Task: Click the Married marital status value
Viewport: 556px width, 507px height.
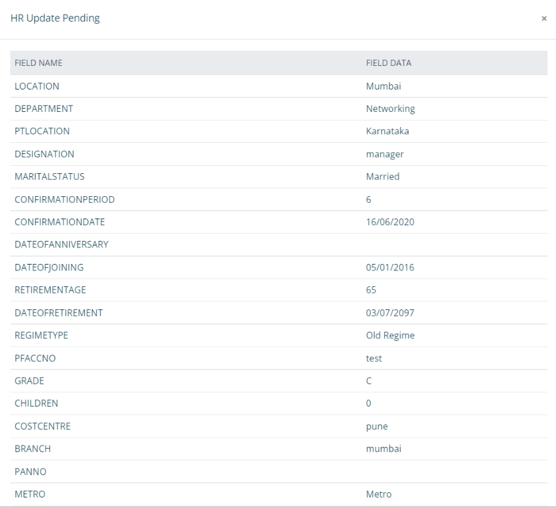Action: click(383, 177)
